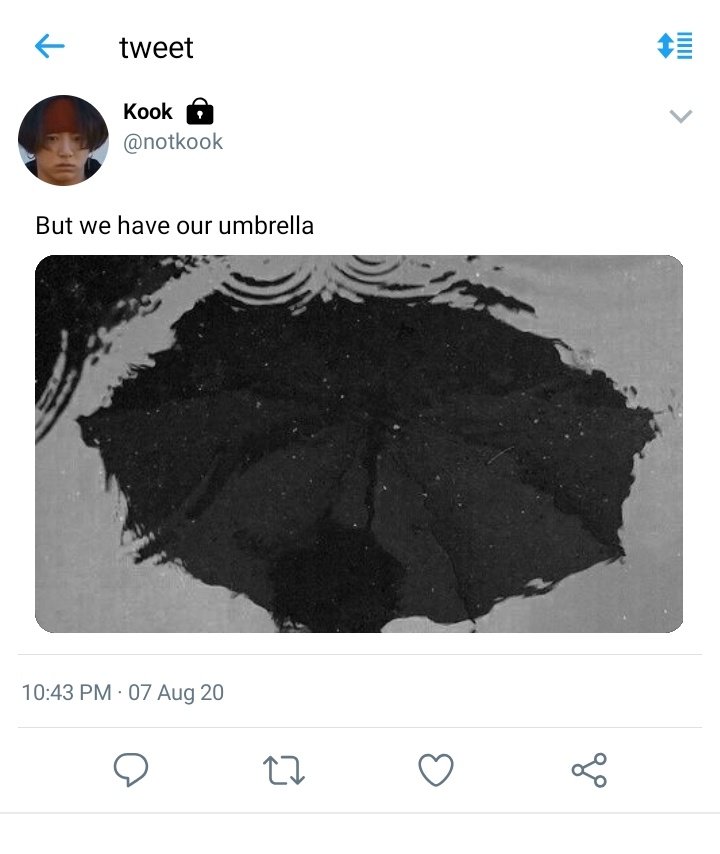Tap the 10:43 PM timestamp

tap(66, 693)
